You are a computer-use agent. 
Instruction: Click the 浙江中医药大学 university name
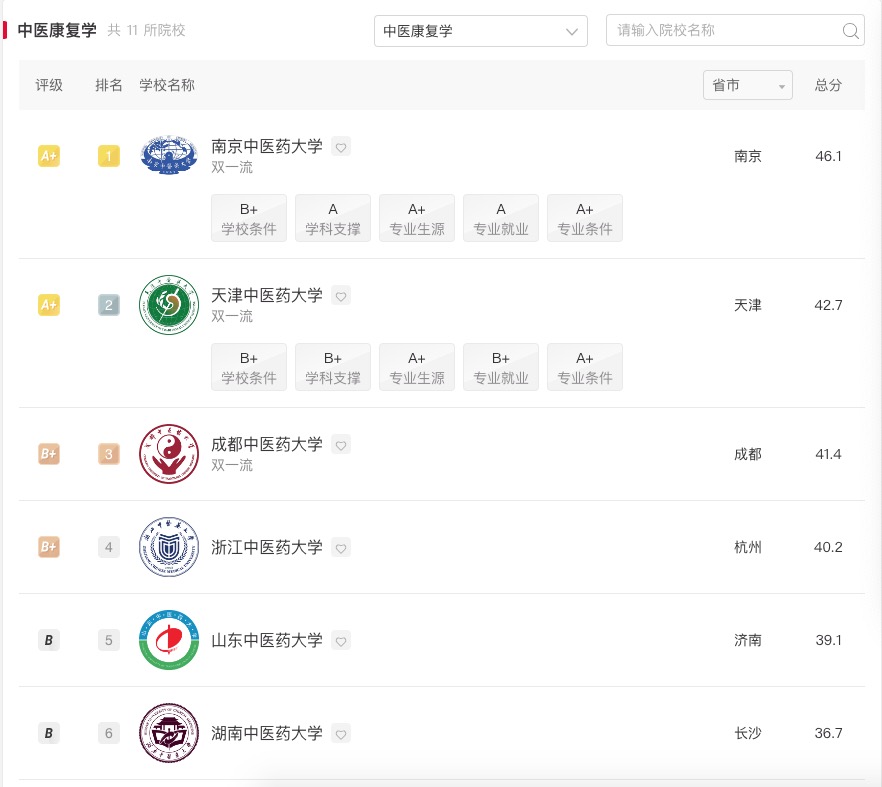click(x=264, y=547)
